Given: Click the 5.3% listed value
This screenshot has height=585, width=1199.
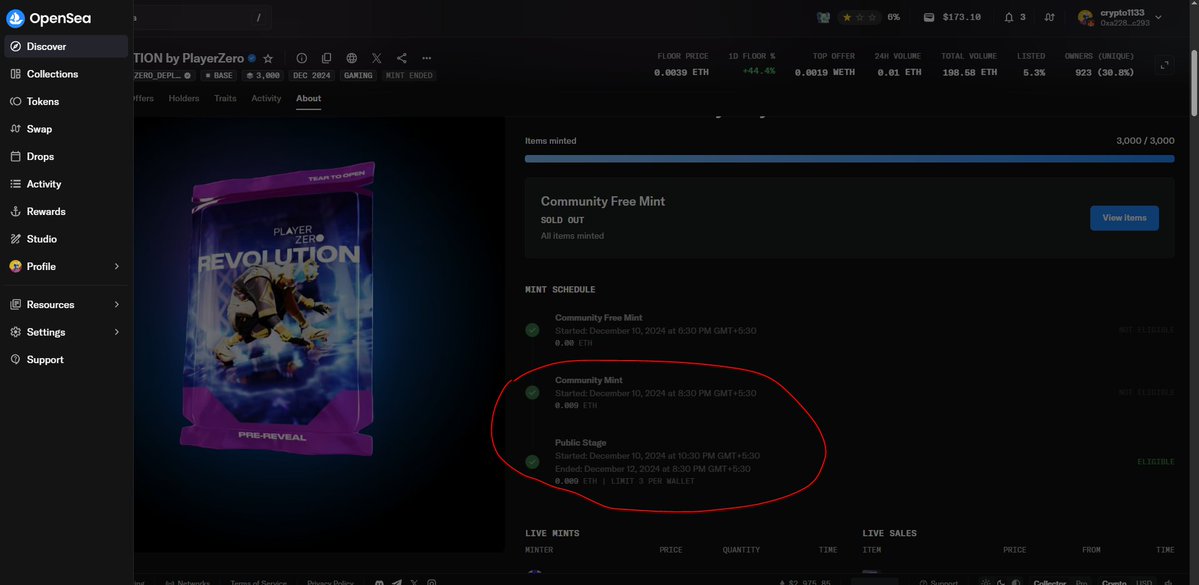Looking at the screenshot, I should (1034, 72).
